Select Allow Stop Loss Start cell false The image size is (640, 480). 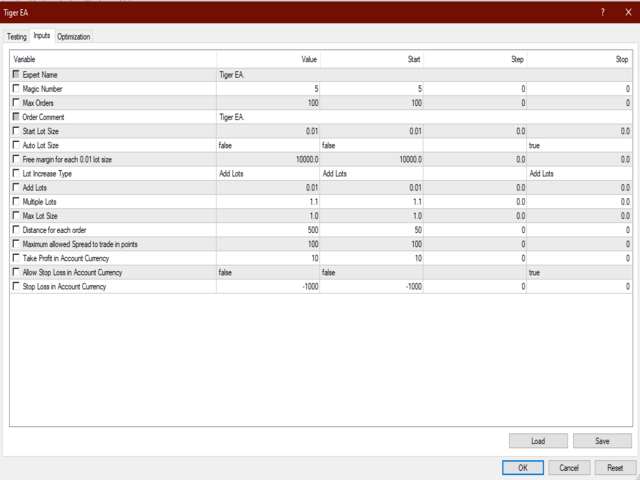coord(371,272)
